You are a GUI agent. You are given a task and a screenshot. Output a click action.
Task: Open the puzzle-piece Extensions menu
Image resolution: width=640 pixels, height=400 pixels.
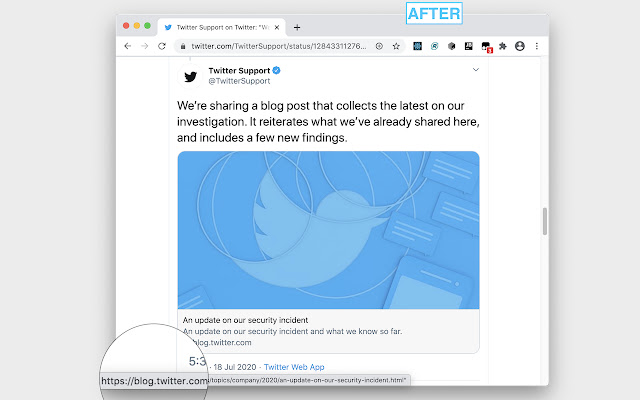[x=503, y=46]
